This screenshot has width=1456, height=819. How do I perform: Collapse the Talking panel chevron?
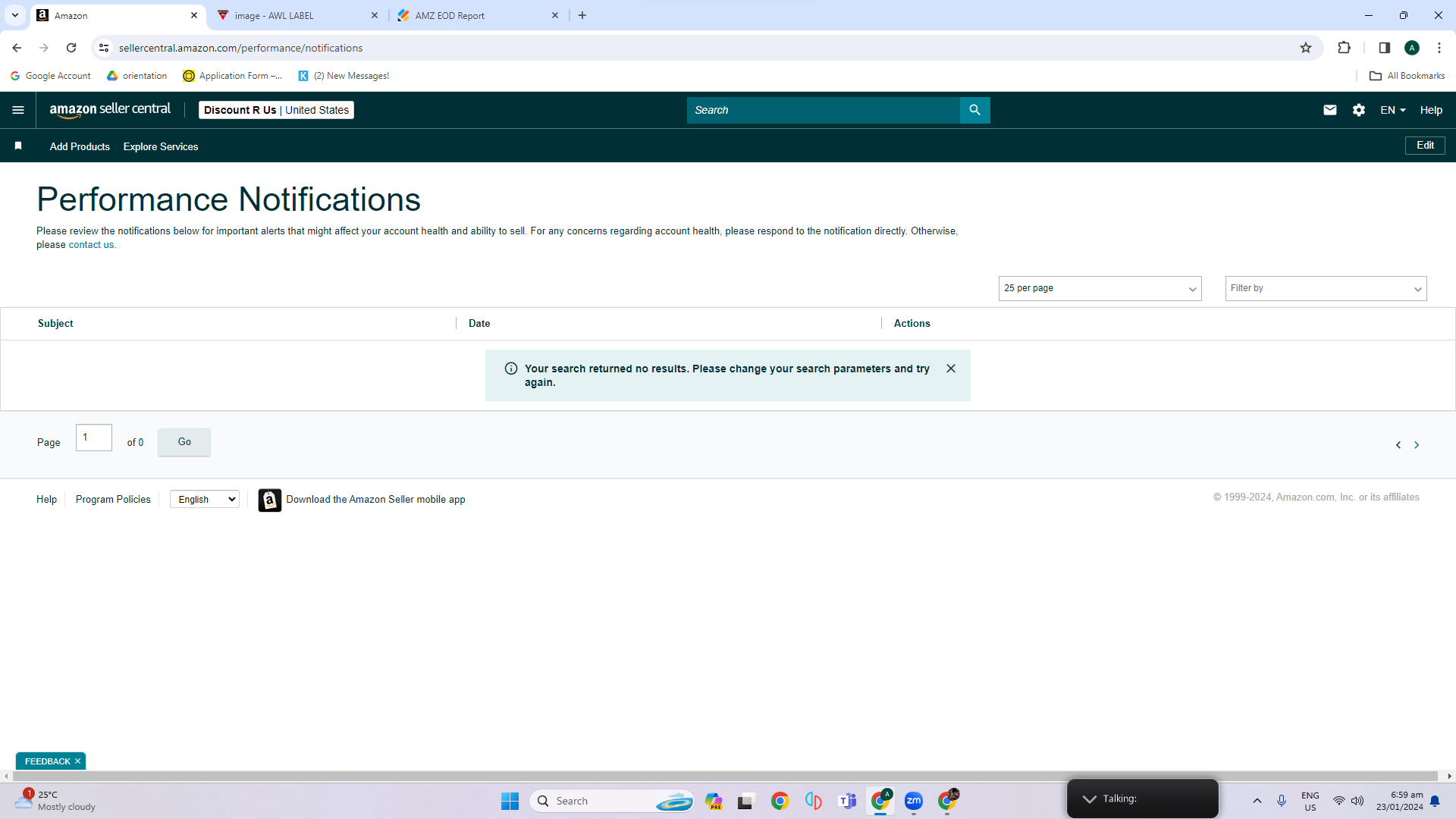coord(1090,799)
